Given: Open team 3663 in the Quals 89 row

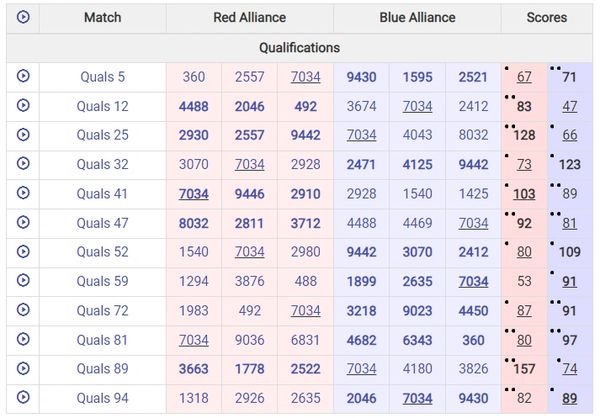Looking at the screenshot, I should pyautogui.click(x=194, y=369).
